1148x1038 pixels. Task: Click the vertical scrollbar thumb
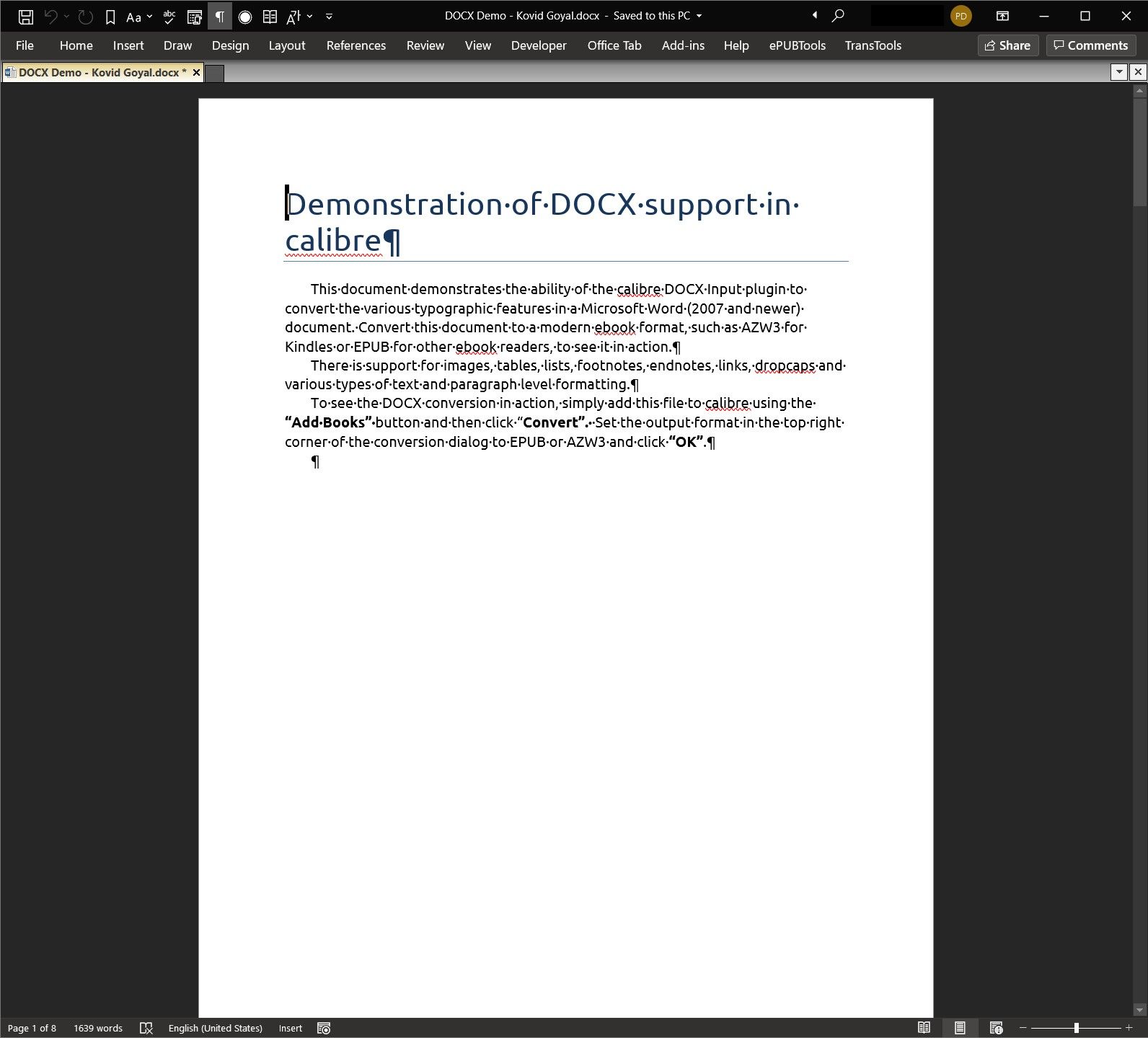point(1140,153)
